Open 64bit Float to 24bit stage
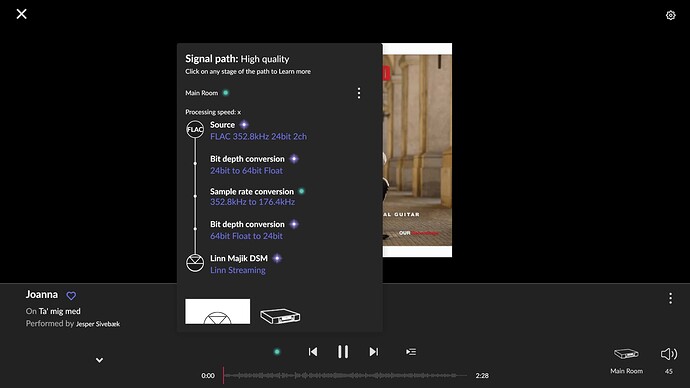 (x=246, y=236)
